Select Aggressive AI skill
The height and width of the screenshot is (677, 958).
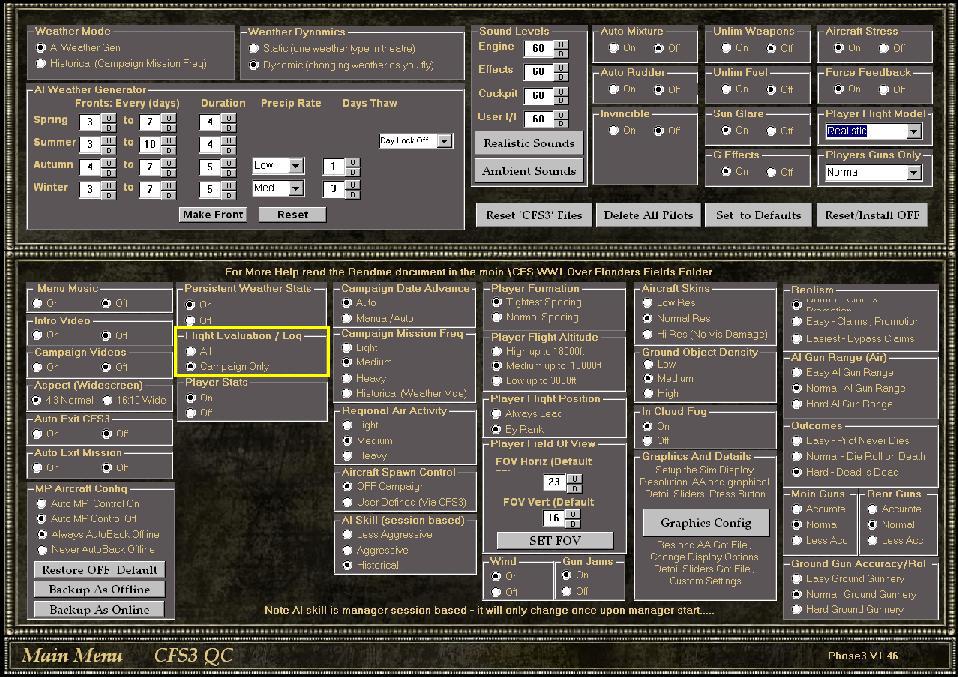click(x=348, y=551)
